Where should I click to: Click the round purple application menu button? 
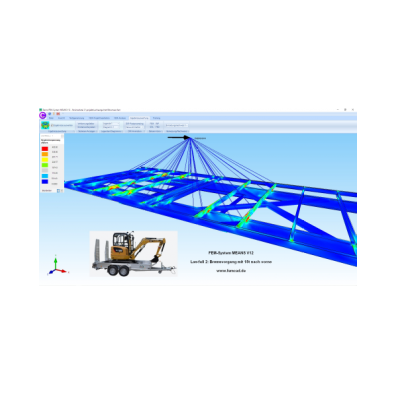tap(42, 115)
